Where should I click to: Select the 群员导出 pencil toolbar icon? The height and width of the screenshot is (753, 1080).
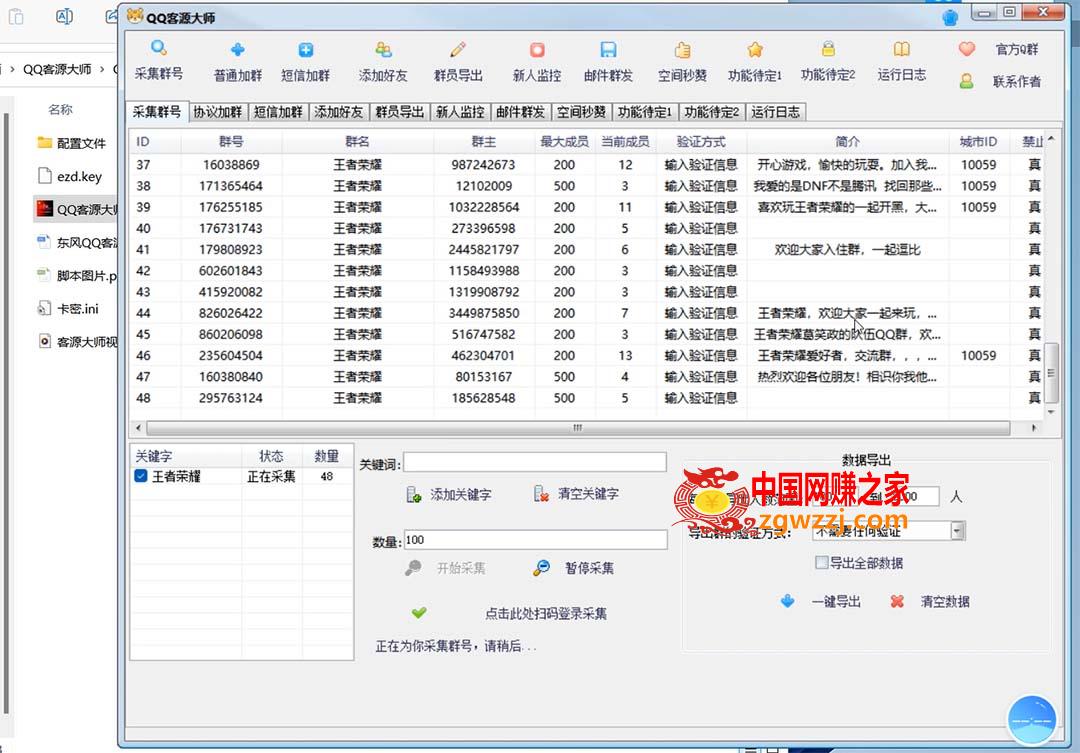coord(458,50)
